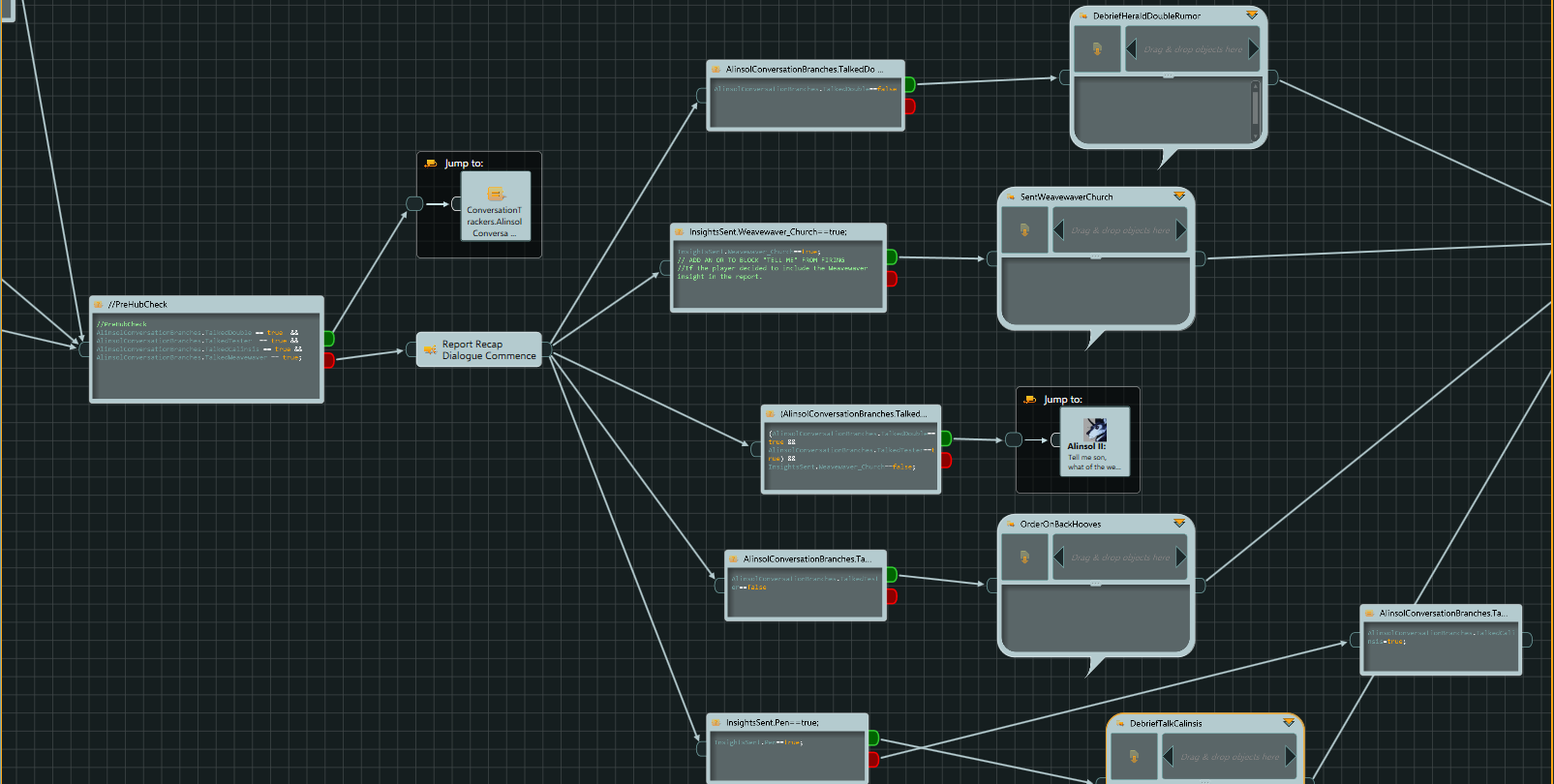Click the right arrow in DebriefHeraldDoubleRumor slot
1554x784 pixels.
coord(1253,48)
